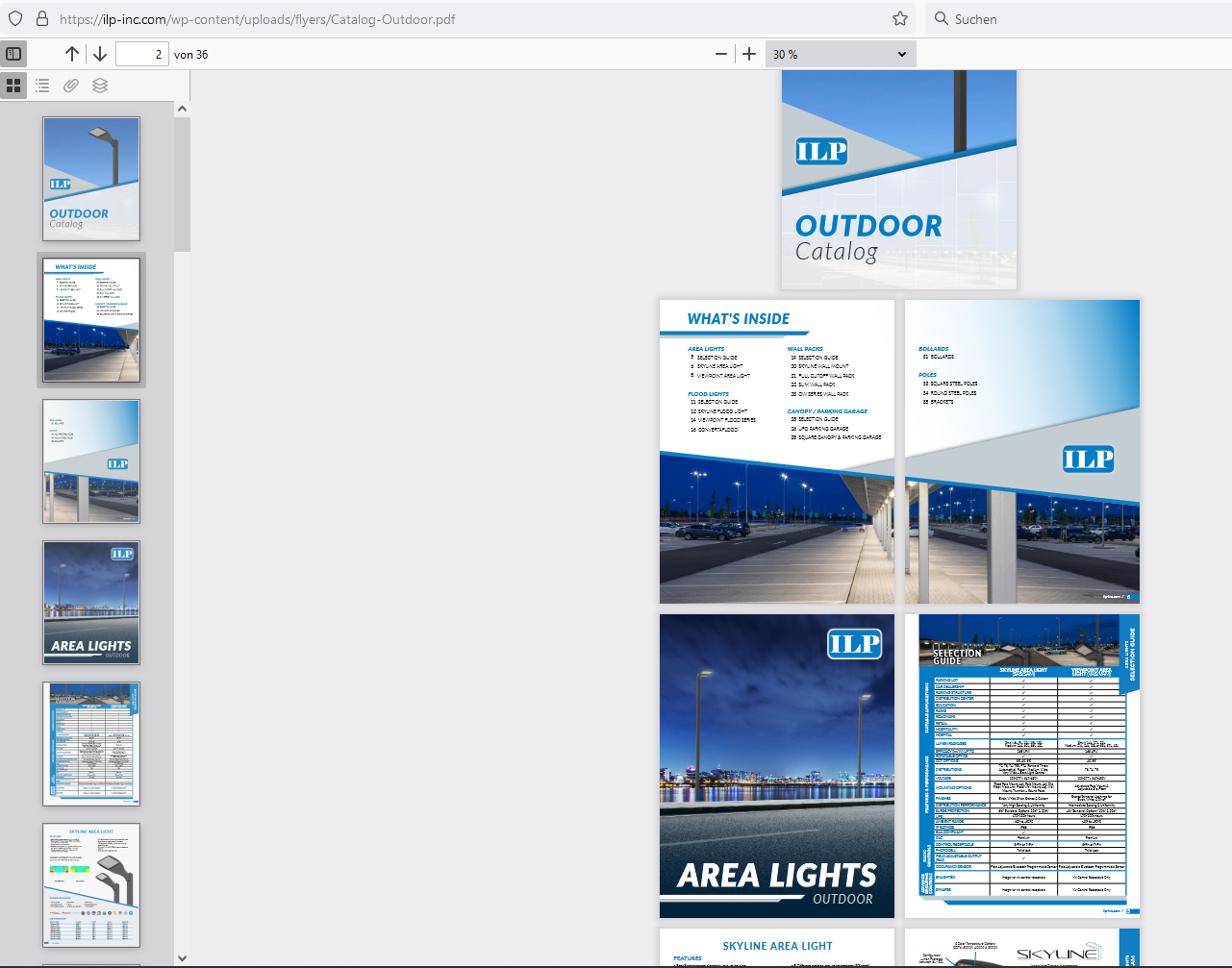The height and width of the screenshot is (968, 1232).
Task: Open the document outline view
Action: pos(42,86)
